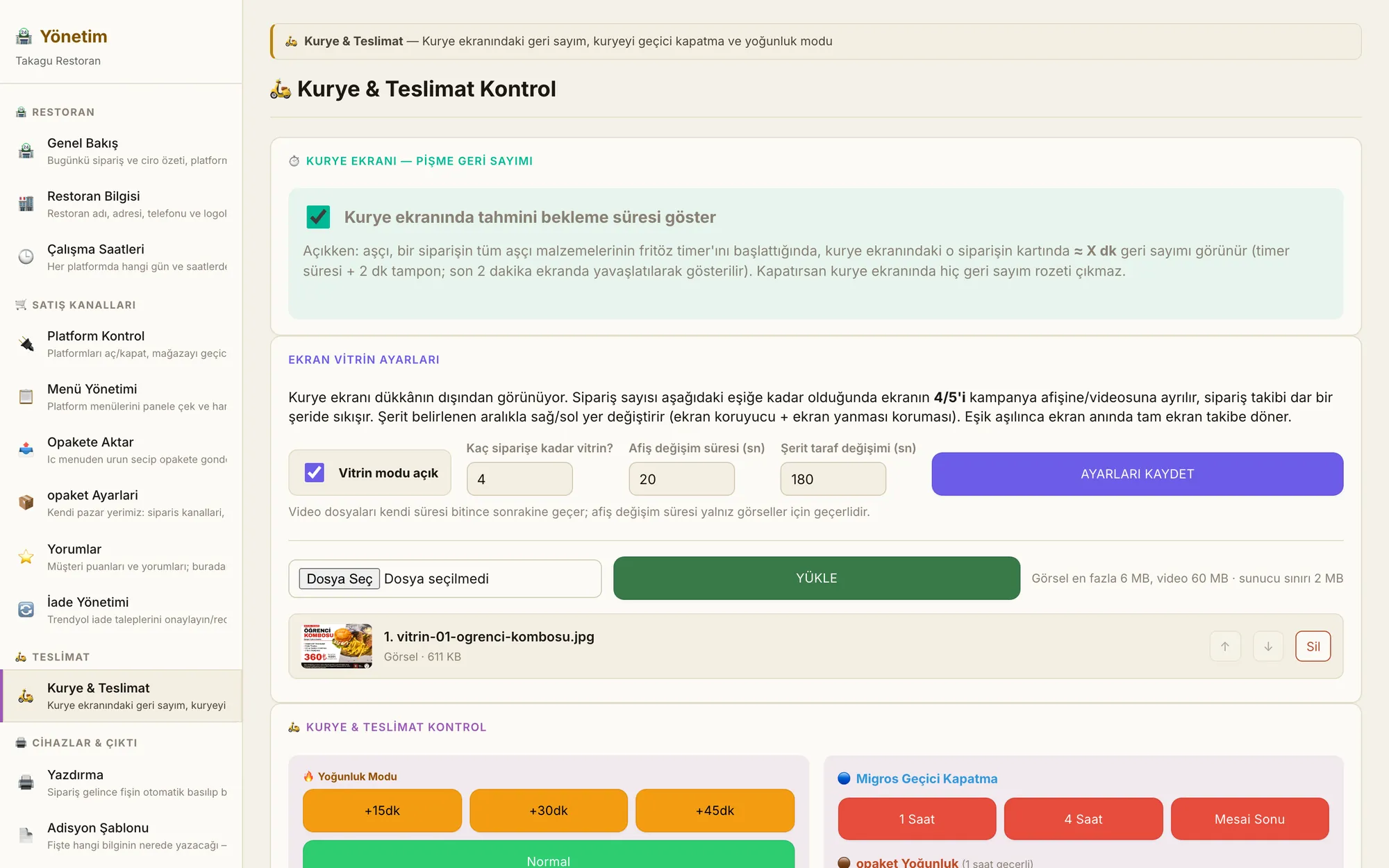Open Menü Yönetimi section
The height and width of the screenshot is (868, 1389).
122,397
